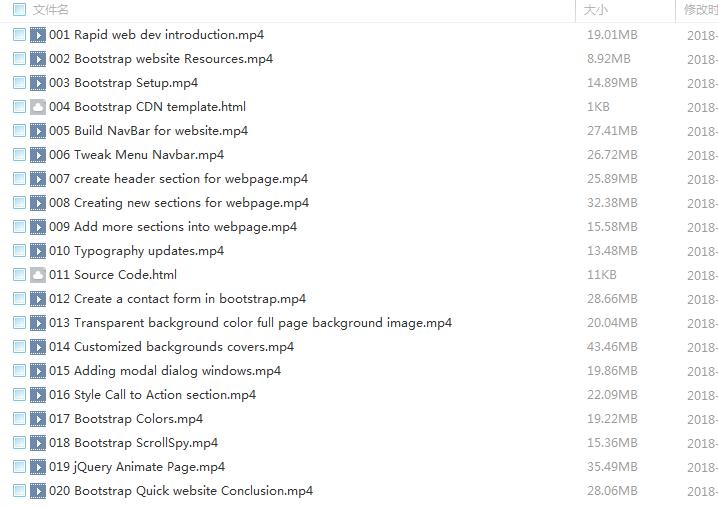
Task: Open 003 Bootstrap Setup.mp4 file
Action: pos(124,83)
